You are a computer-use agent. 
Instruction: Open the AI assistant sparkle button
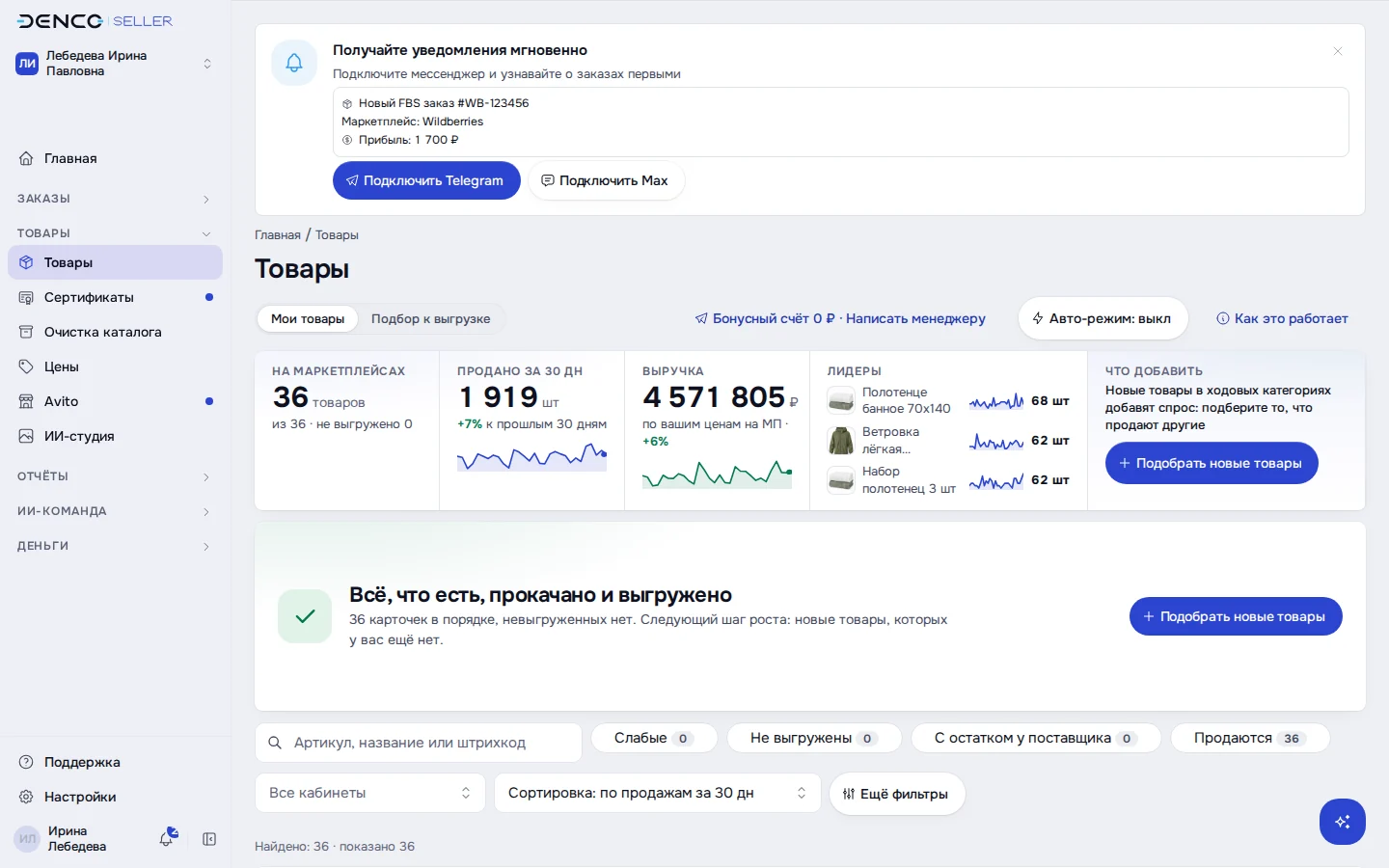click(1343, 822)
